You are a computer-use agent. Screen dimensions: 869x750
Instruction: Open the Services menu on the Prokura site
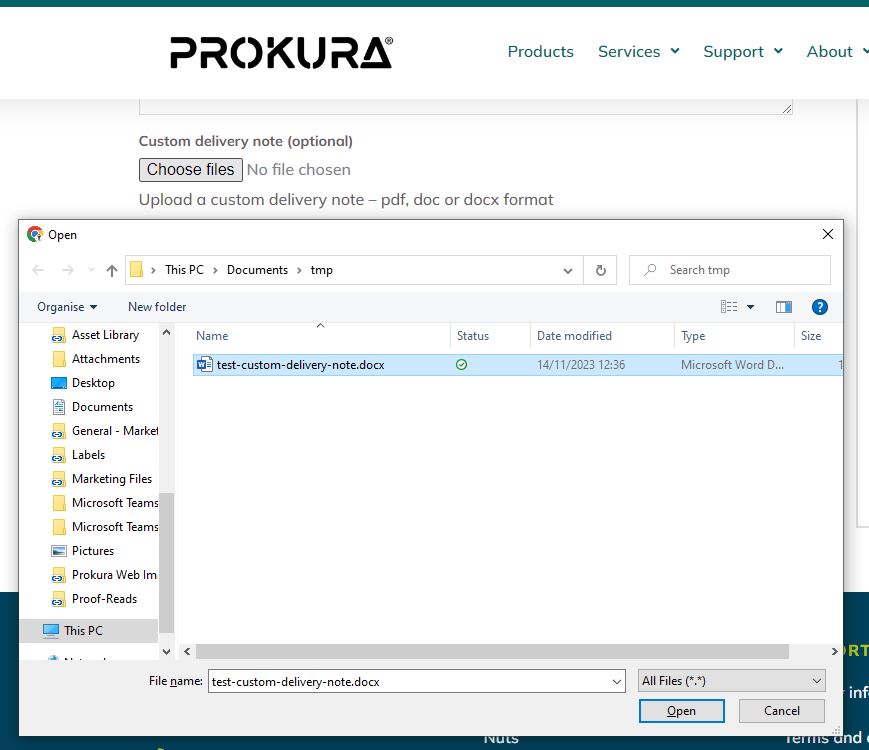[638, 52]
